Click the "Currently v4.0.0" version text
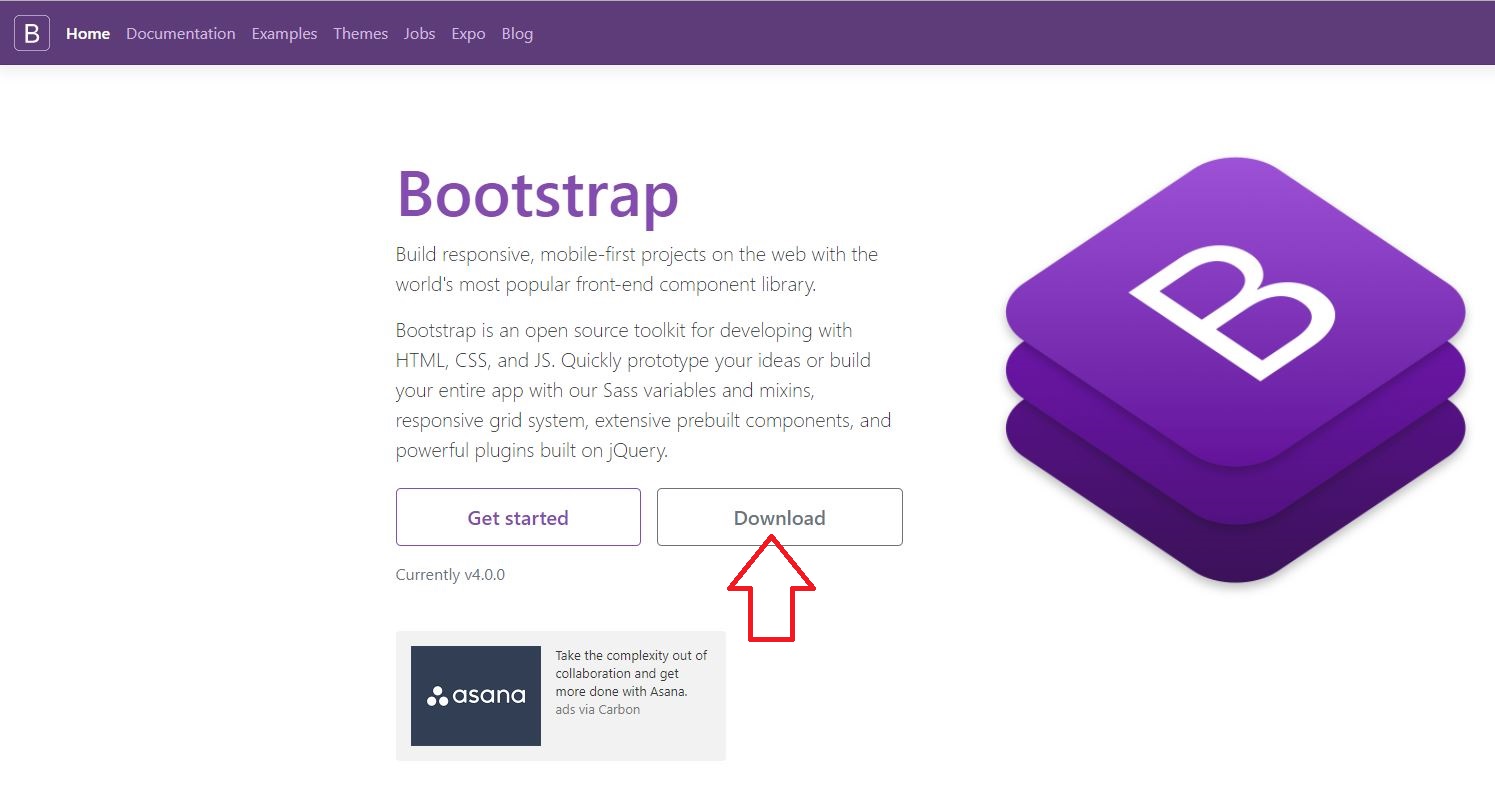 click(x=450, y=575)
